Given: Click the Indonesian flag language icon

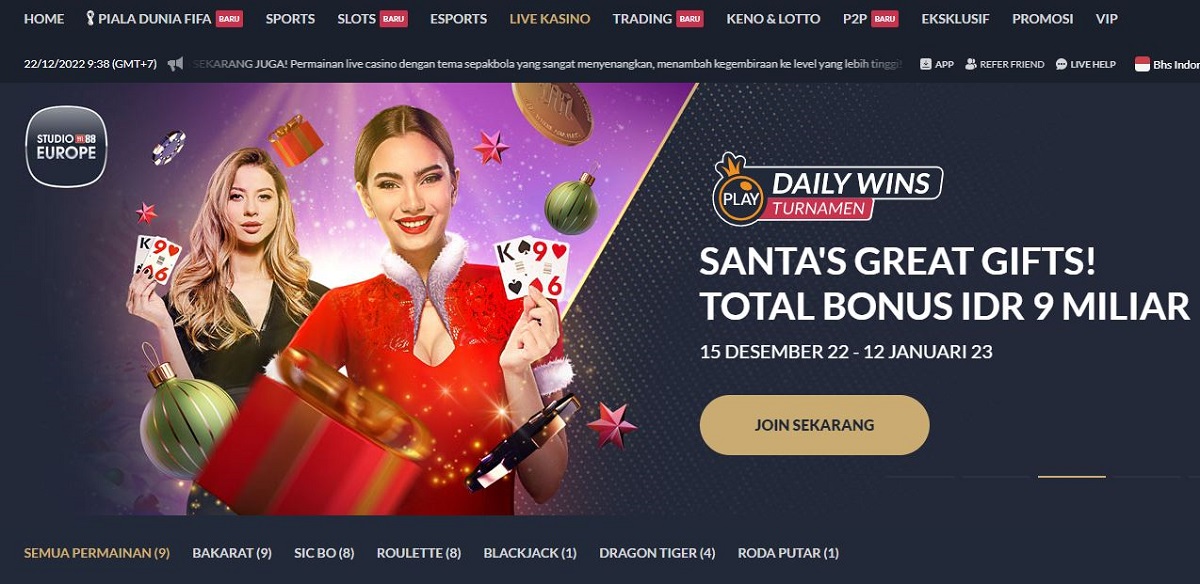Looking at the screenshot, I should (x=1142, y=64).
